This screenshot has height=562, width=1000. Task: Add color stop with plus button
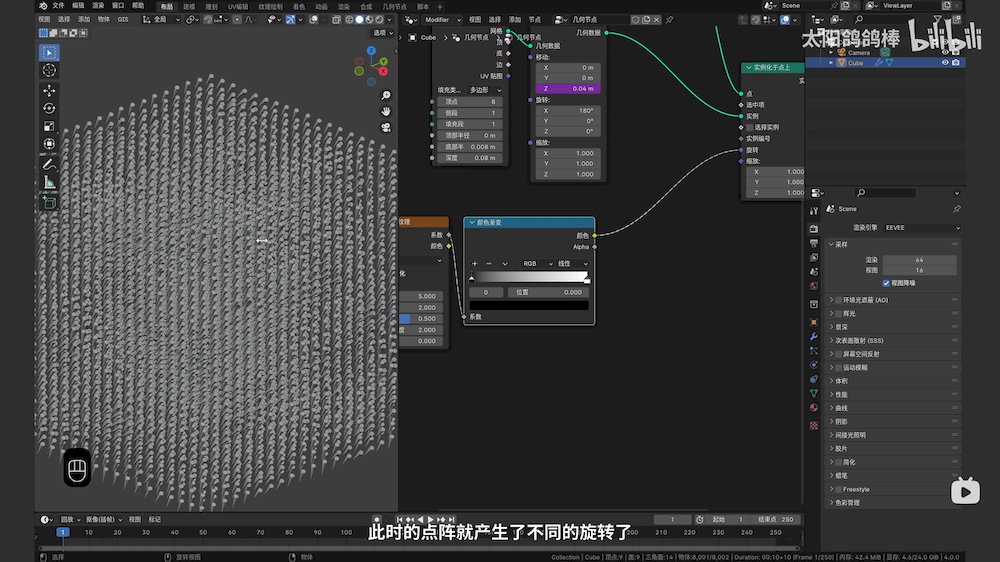pyautogui.click(x=474, y=263)
